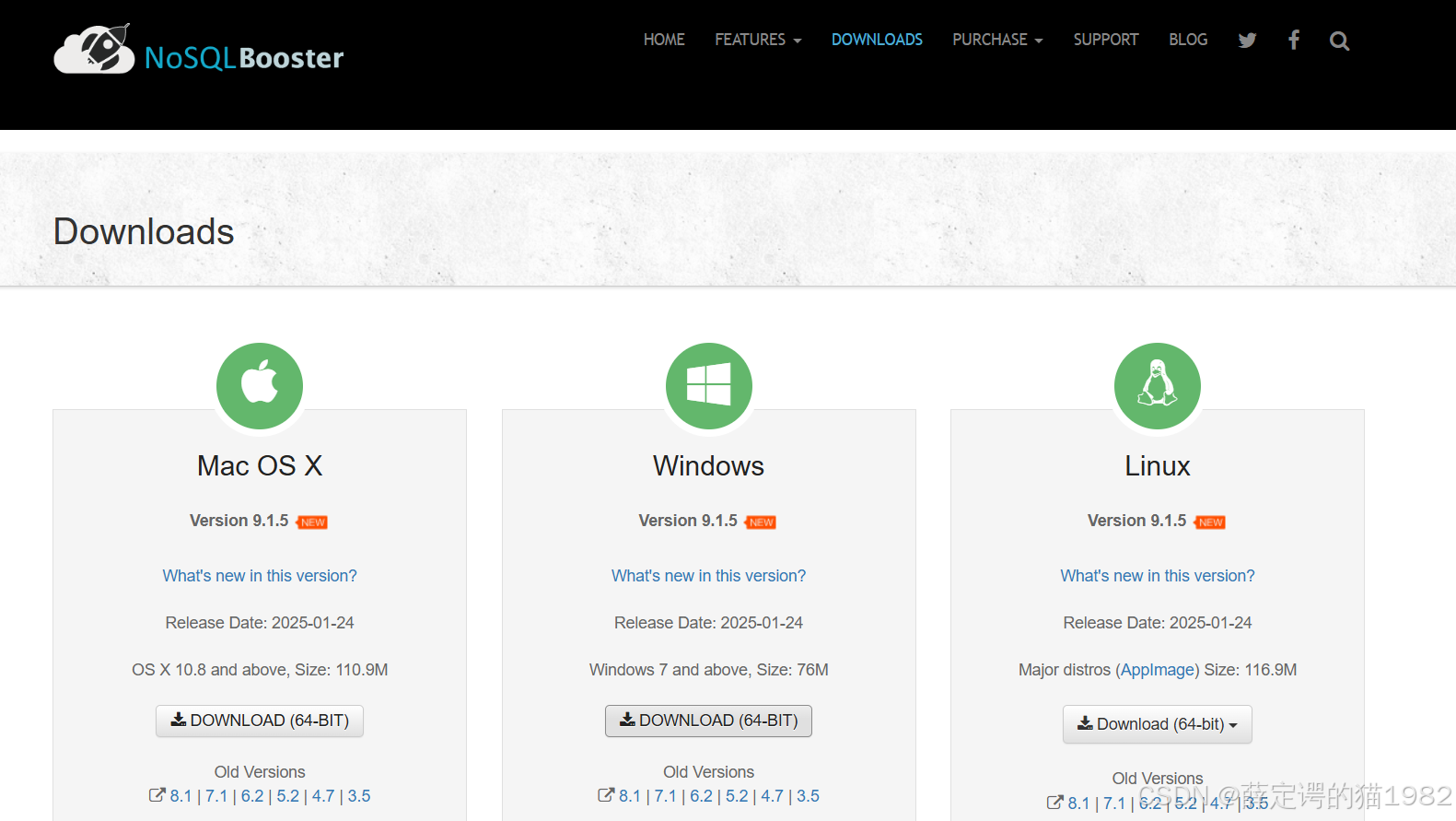The width and height of the screenshot is (1456, 821).
Task: Open Linux old version 7.1
Action: (1114, 803)
